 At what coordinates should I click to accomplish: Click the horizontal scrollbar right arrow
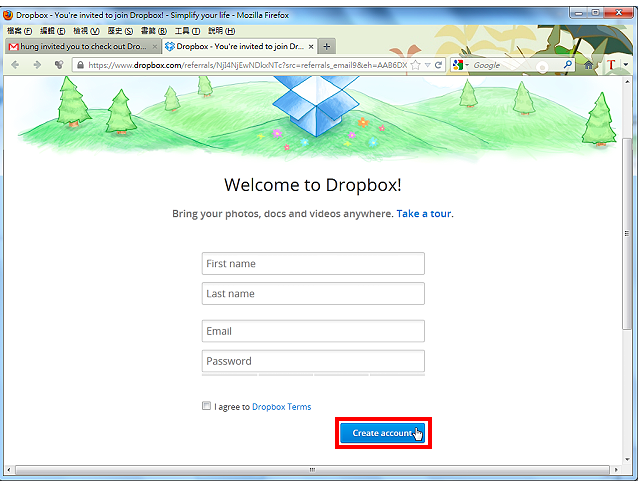616,470
